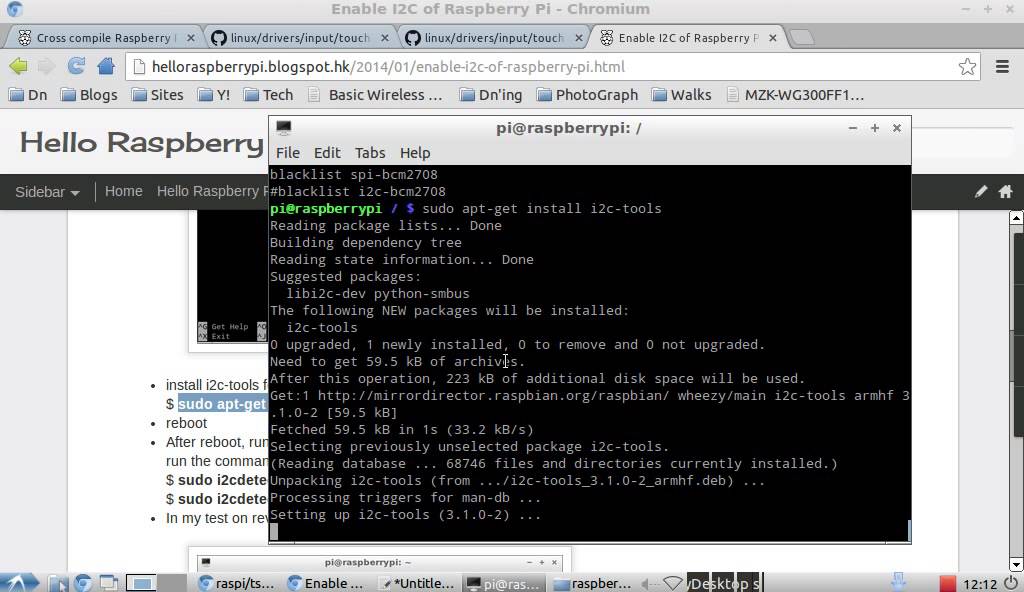Click the 'reboot' bullet text on blog
Viewport: 1024px width, 592px height.
pos(186,423)
